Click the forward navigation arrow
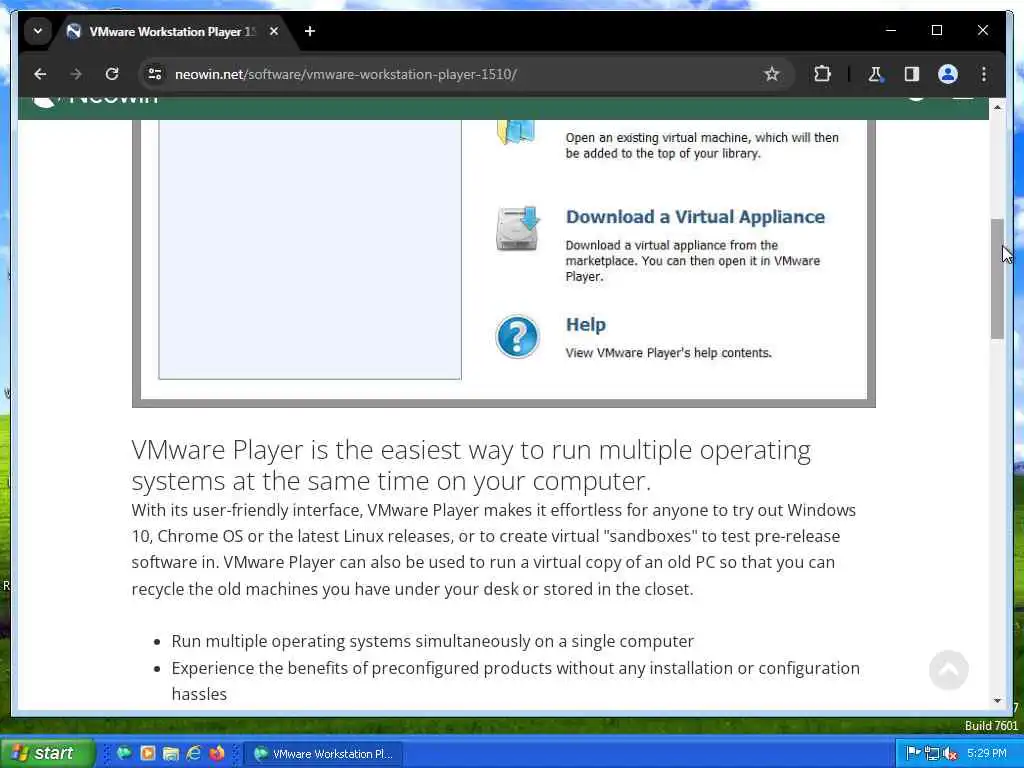This screenshot has height=768, width=1024. point(76,74)
